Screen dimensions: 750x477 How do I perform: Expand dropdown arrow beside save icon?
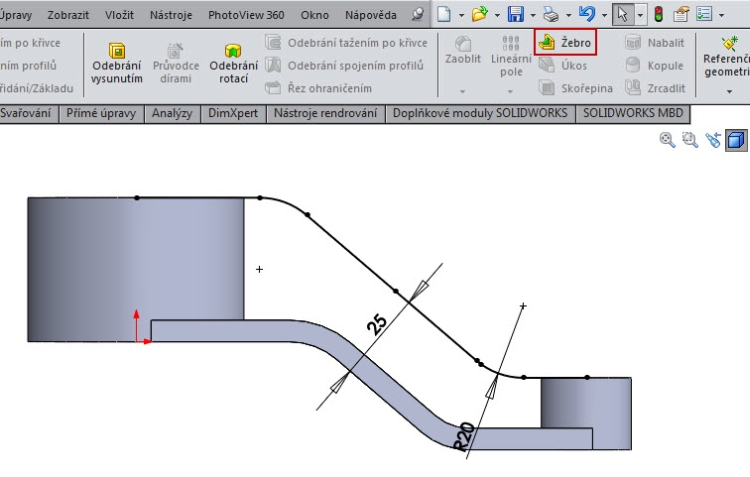tap(533, 15)
